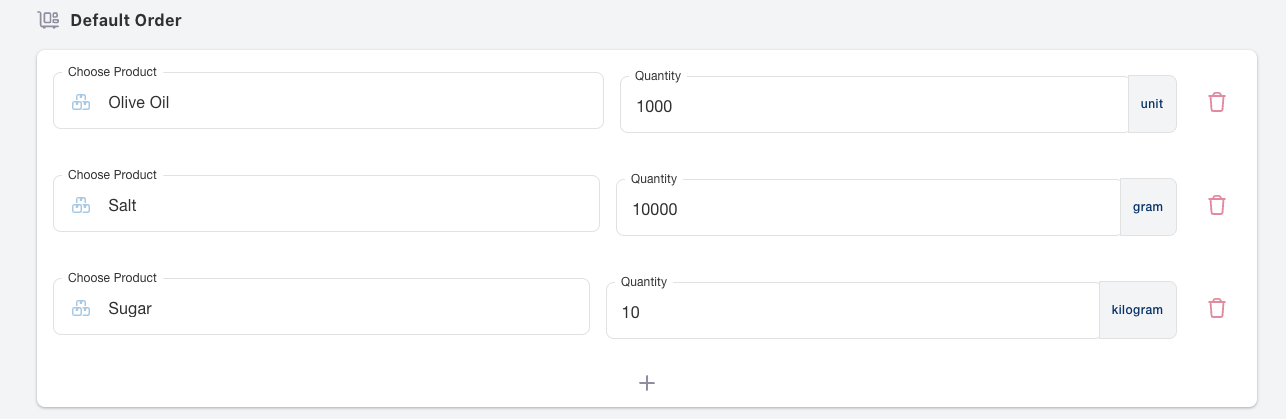
Task: Click the trash icon beside Sugar
Action: point(1216,308)
